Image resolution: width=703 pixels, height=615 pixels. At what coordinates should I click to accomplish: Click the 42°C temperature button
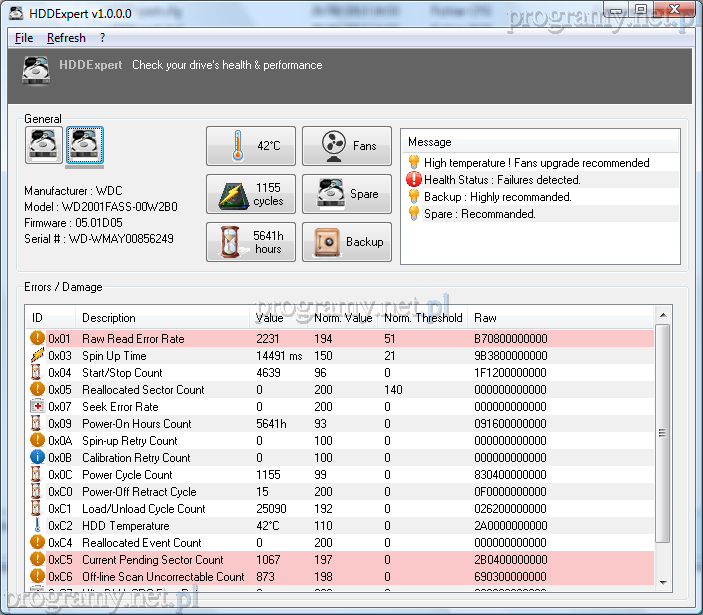pyautogui.click(x=251, y=146)
